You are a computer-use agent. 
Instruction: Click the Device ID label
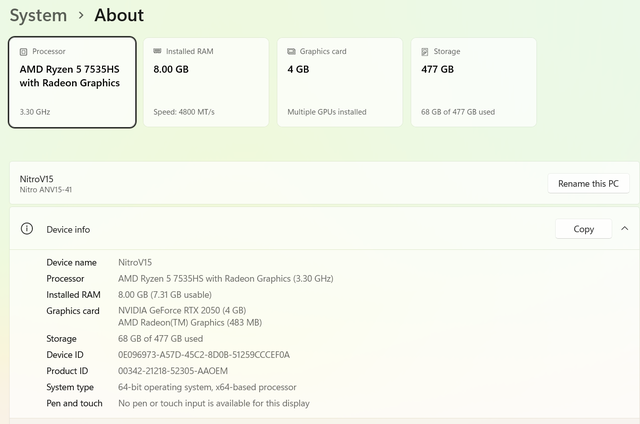click(x=65, y=355)
